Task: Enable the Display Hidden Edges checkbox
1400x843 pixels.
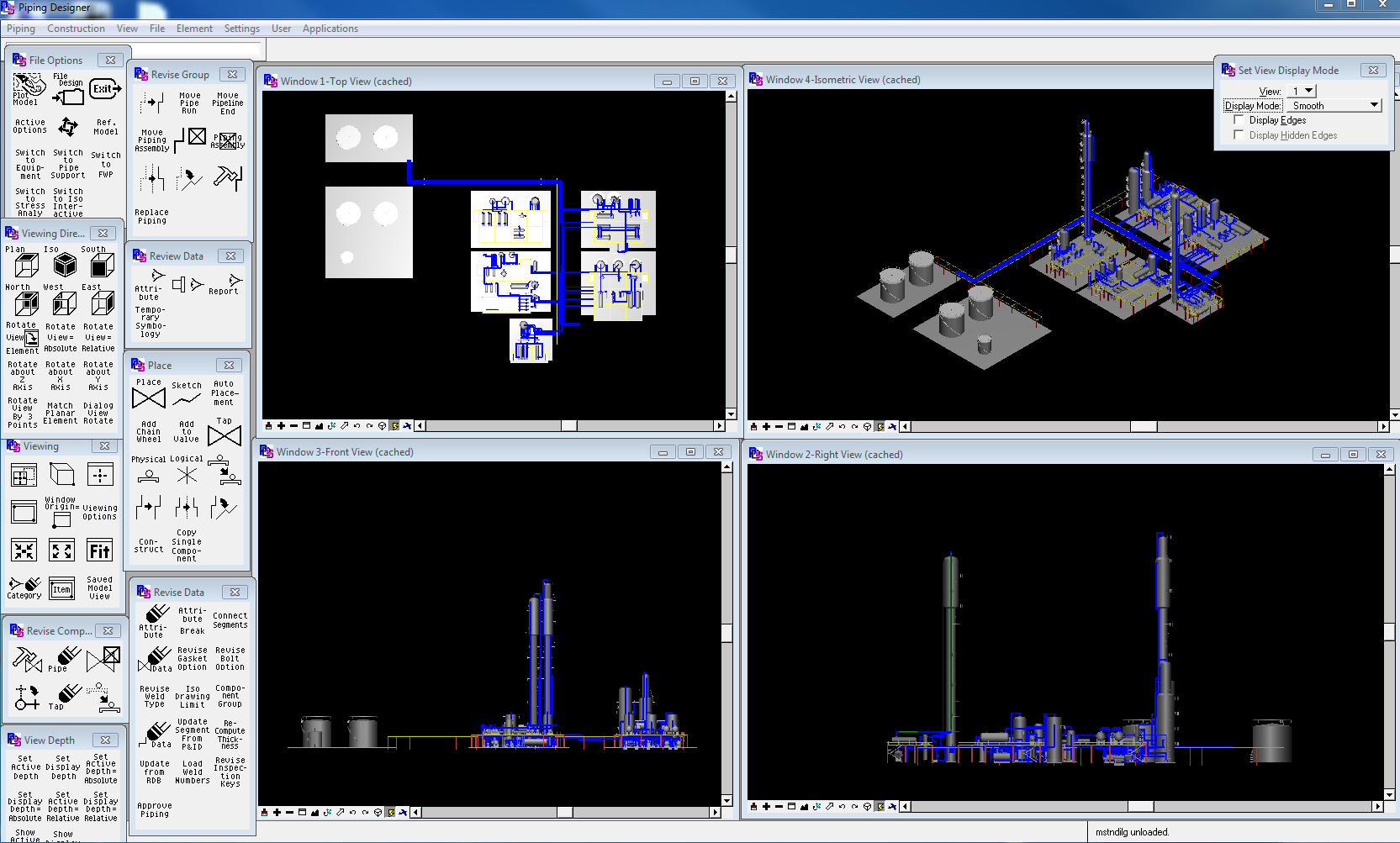Action: click(1239, 135)
